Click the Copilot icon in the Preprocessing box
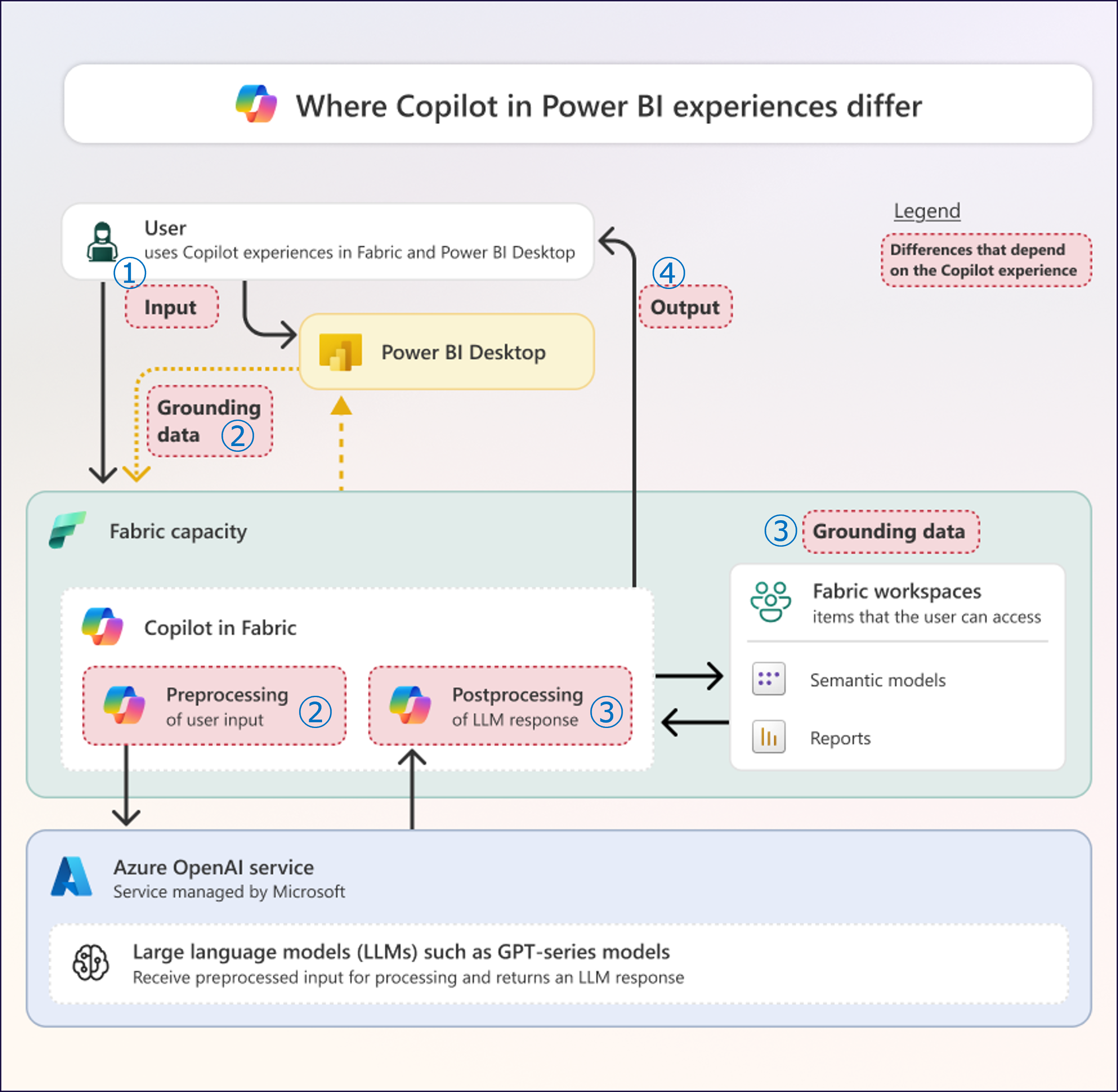Screen dimensions: 1118x1092 point(124,705)
